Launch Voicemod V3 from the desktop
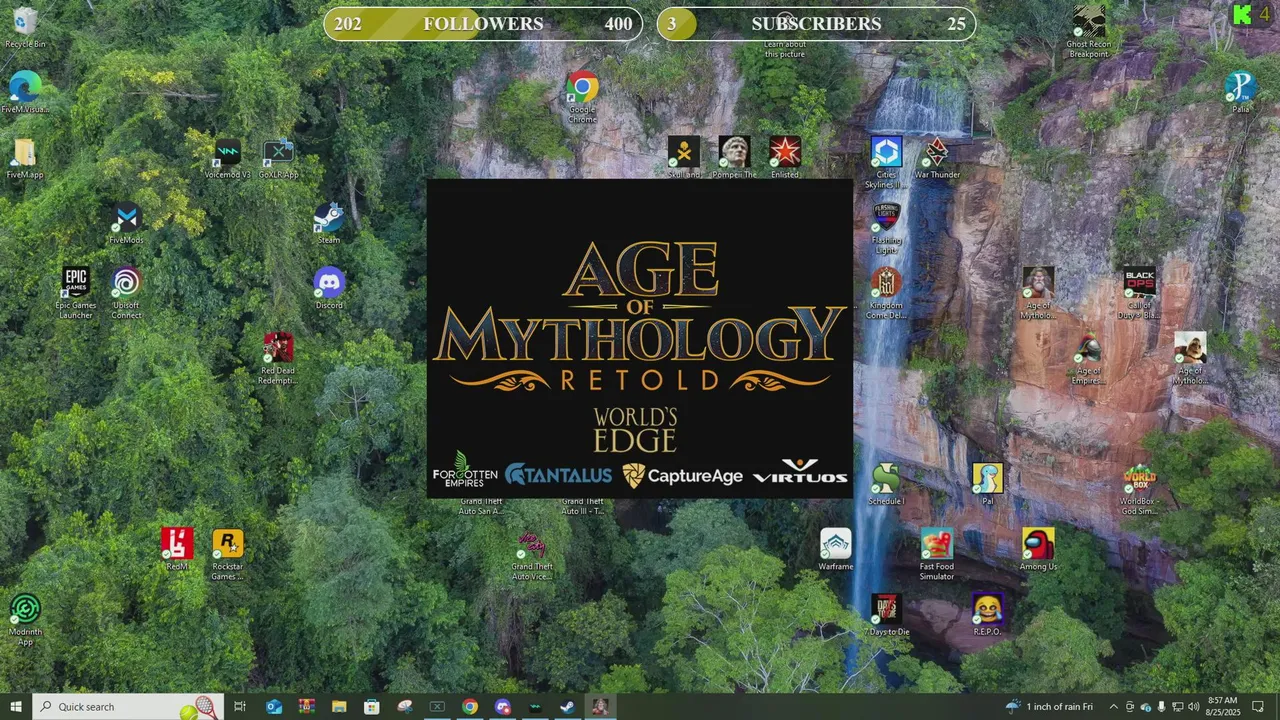The image size is (1280, 720). 228,158
